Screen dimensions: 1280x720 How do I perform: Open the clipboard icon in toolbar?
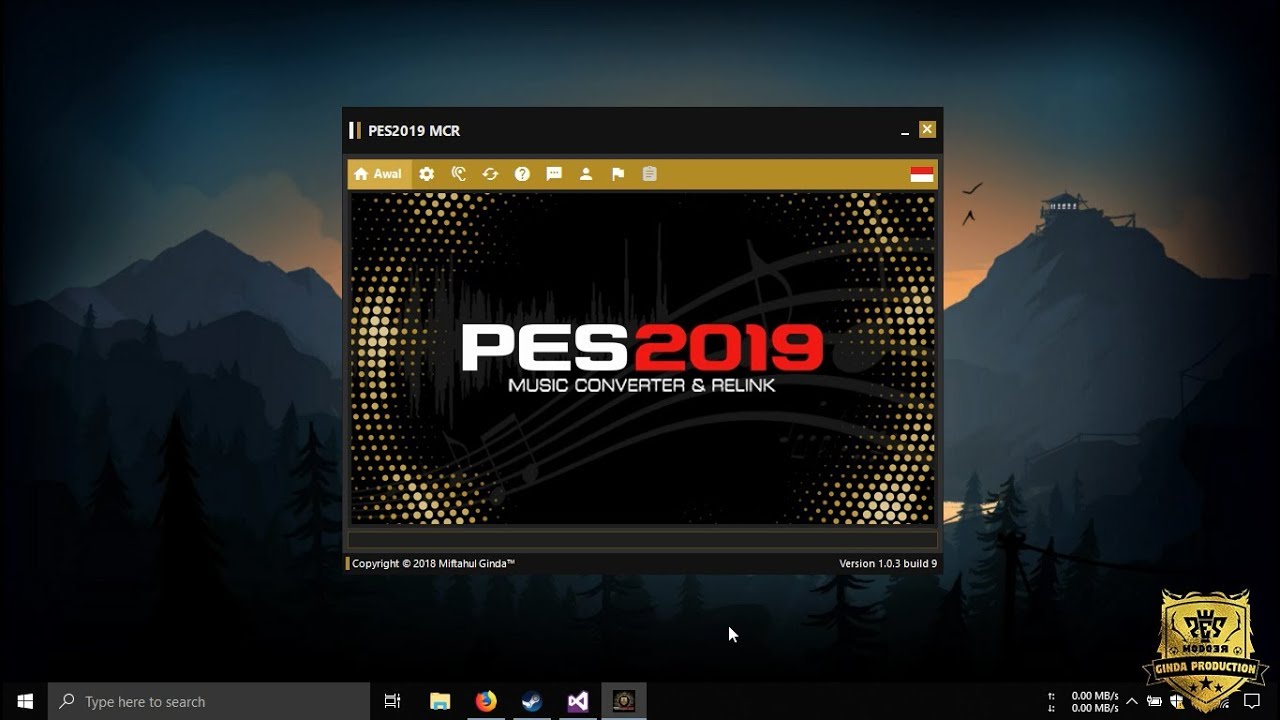[x=650, y=174]
